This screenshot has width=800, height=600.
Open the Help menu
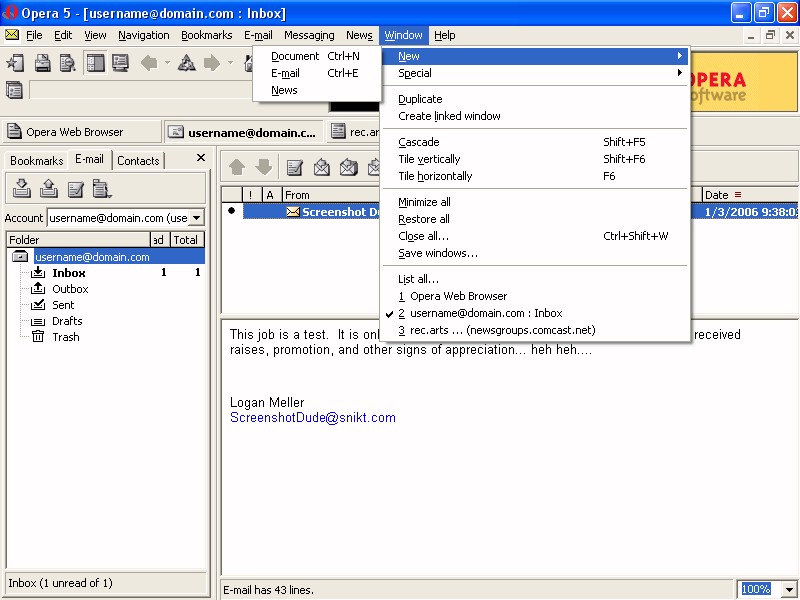[x=445, y=35]
